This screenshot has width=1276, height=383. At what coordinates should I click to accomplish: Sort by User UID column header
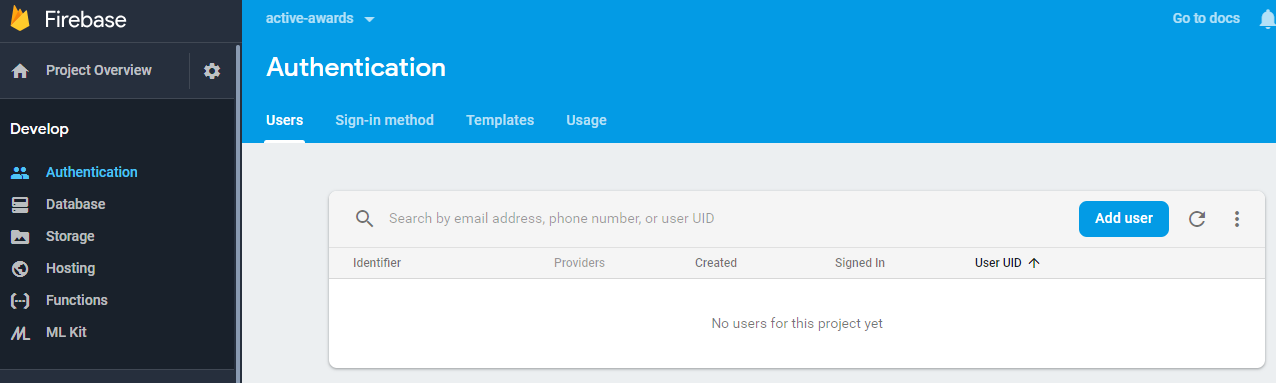[x=998, y=263]
